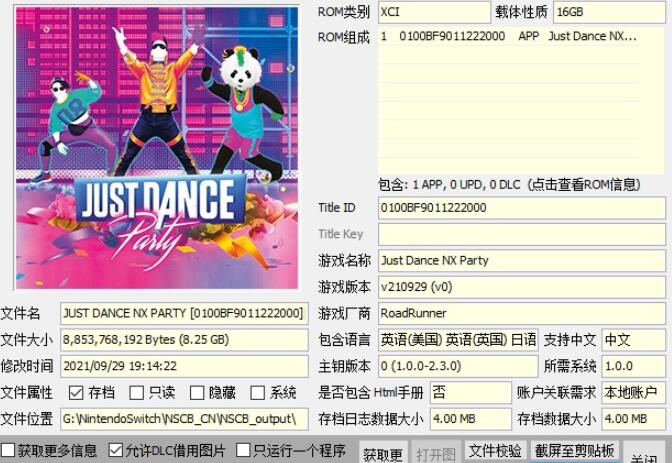Select the ROM list row 0100BF9011222000
The height and width of the screenshot is (463, 672).
[x=508, y=36]
